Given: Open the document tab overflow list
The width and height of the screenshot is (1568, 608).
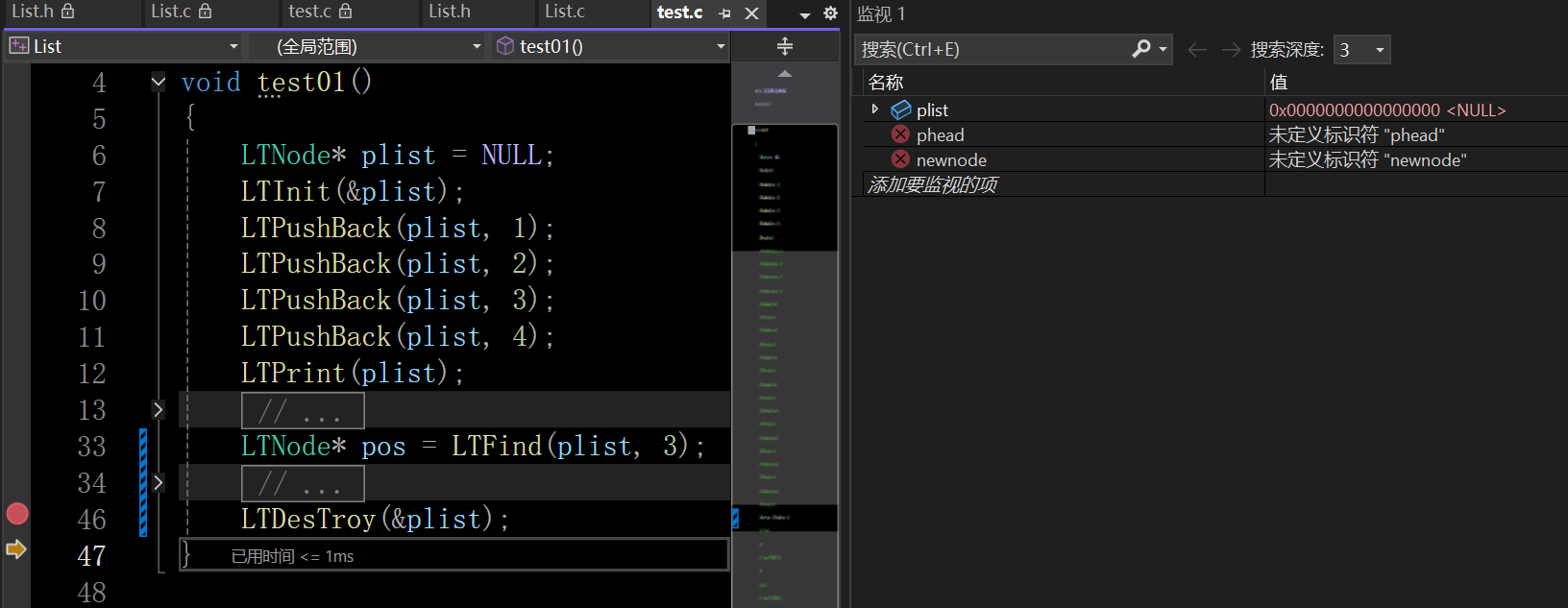Looking at the screenshot, I should click(x=805, y=14).
